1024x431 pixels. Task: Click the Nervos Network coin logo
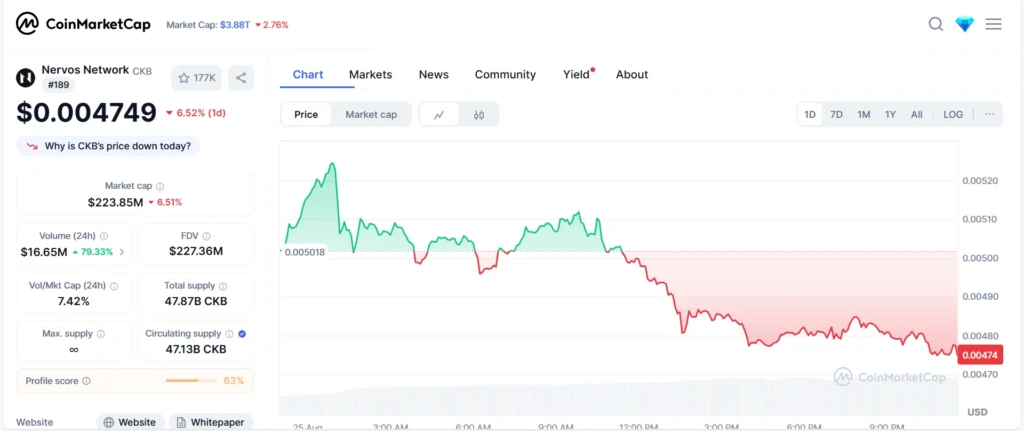[x=25, y=77]
